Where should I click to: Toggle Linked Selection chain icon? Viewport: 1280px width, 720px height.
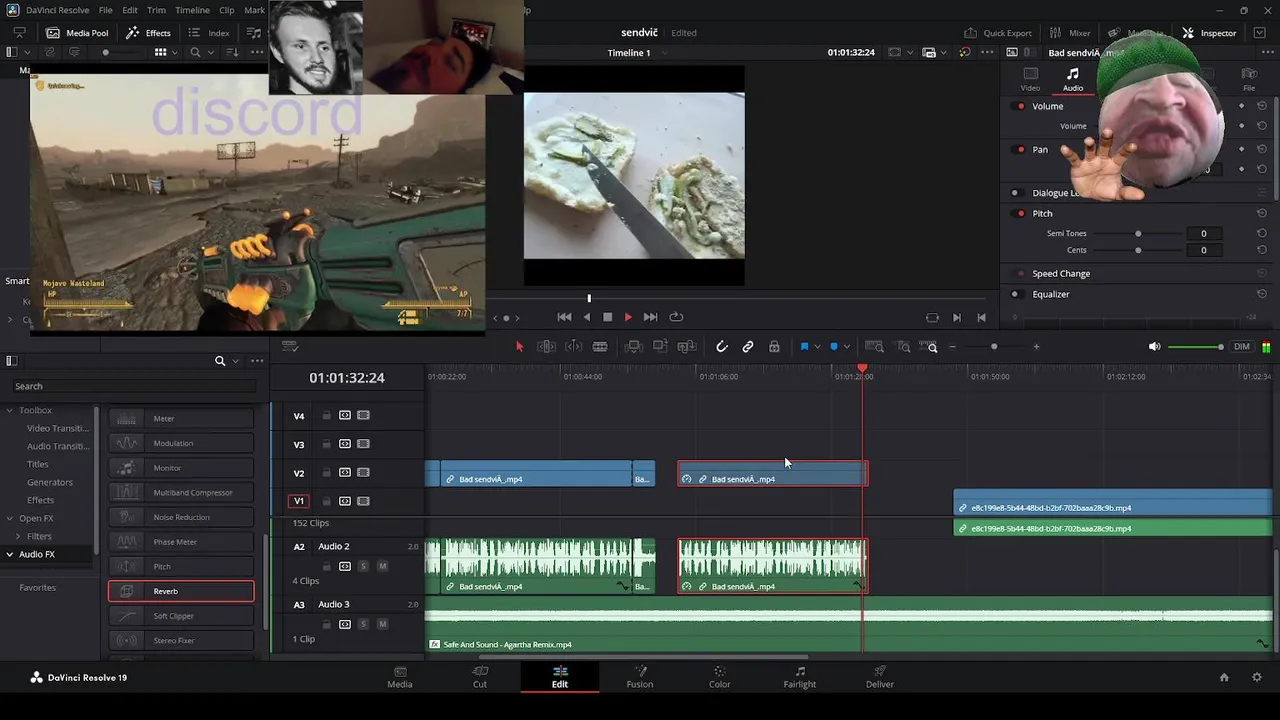click(748, 347)
